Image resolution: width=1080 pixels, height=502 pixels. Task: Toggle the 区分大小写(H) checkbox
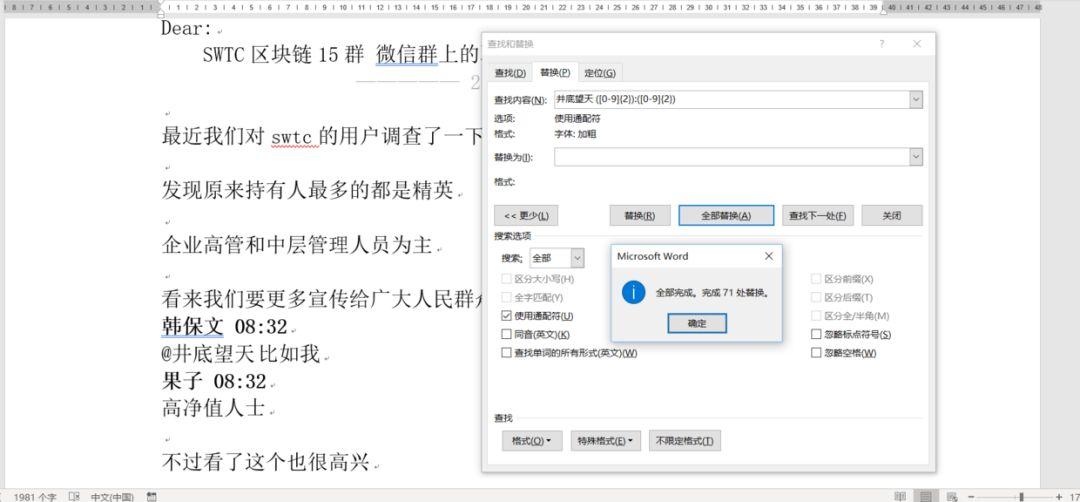pyautogui.click(x=508, y=279)
